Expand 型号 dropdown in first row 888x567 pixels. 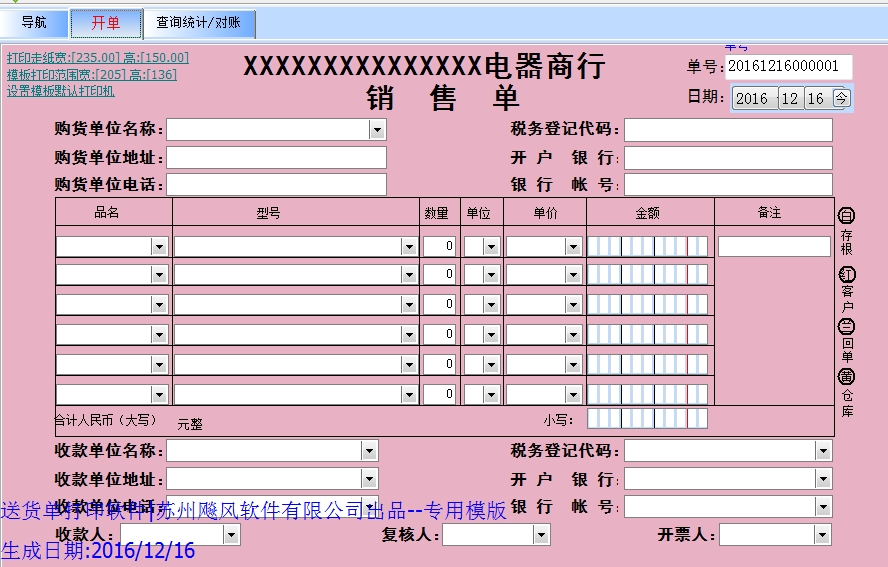point(409,246)
